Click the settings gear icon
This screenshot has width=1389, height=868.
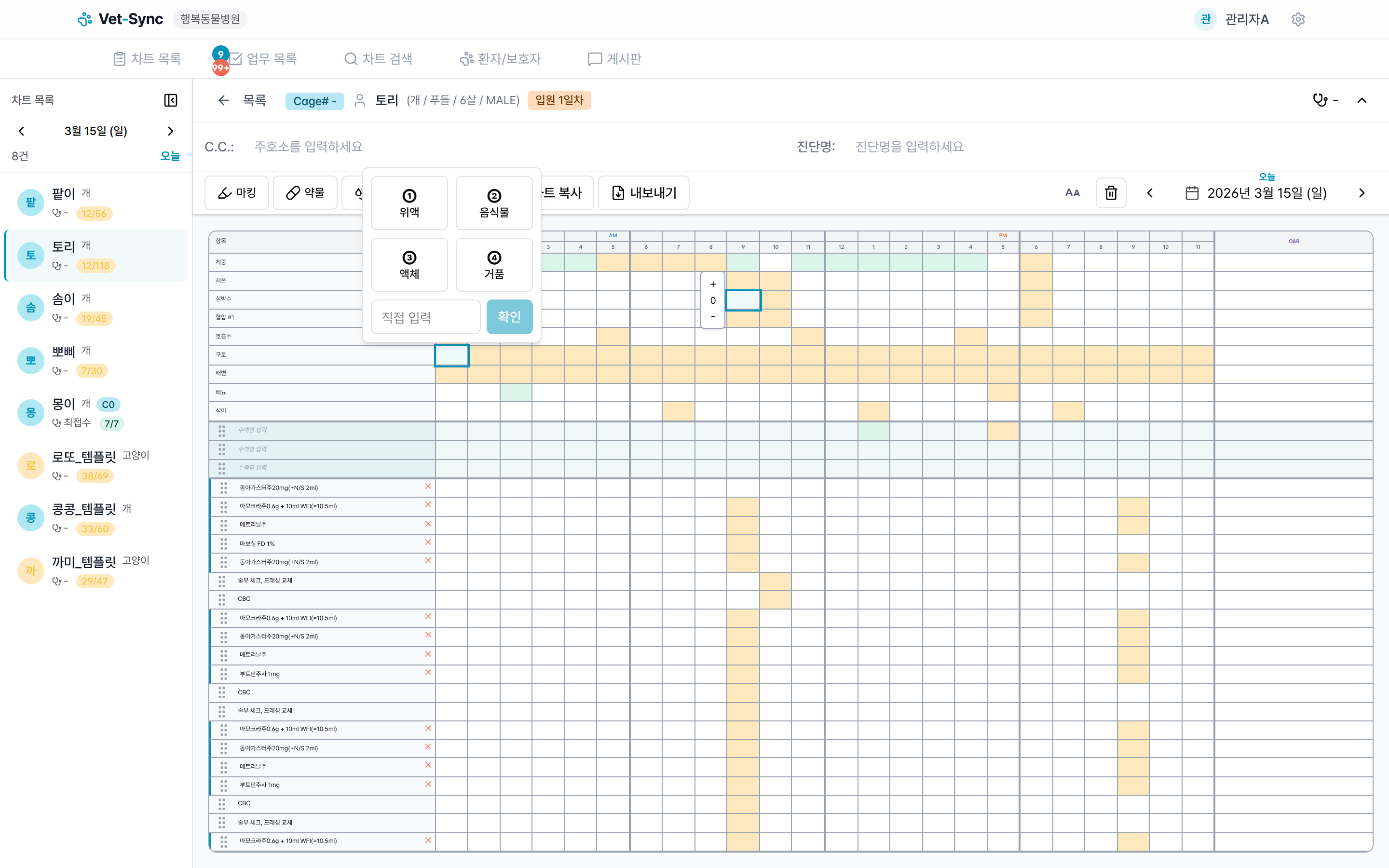1298,19
